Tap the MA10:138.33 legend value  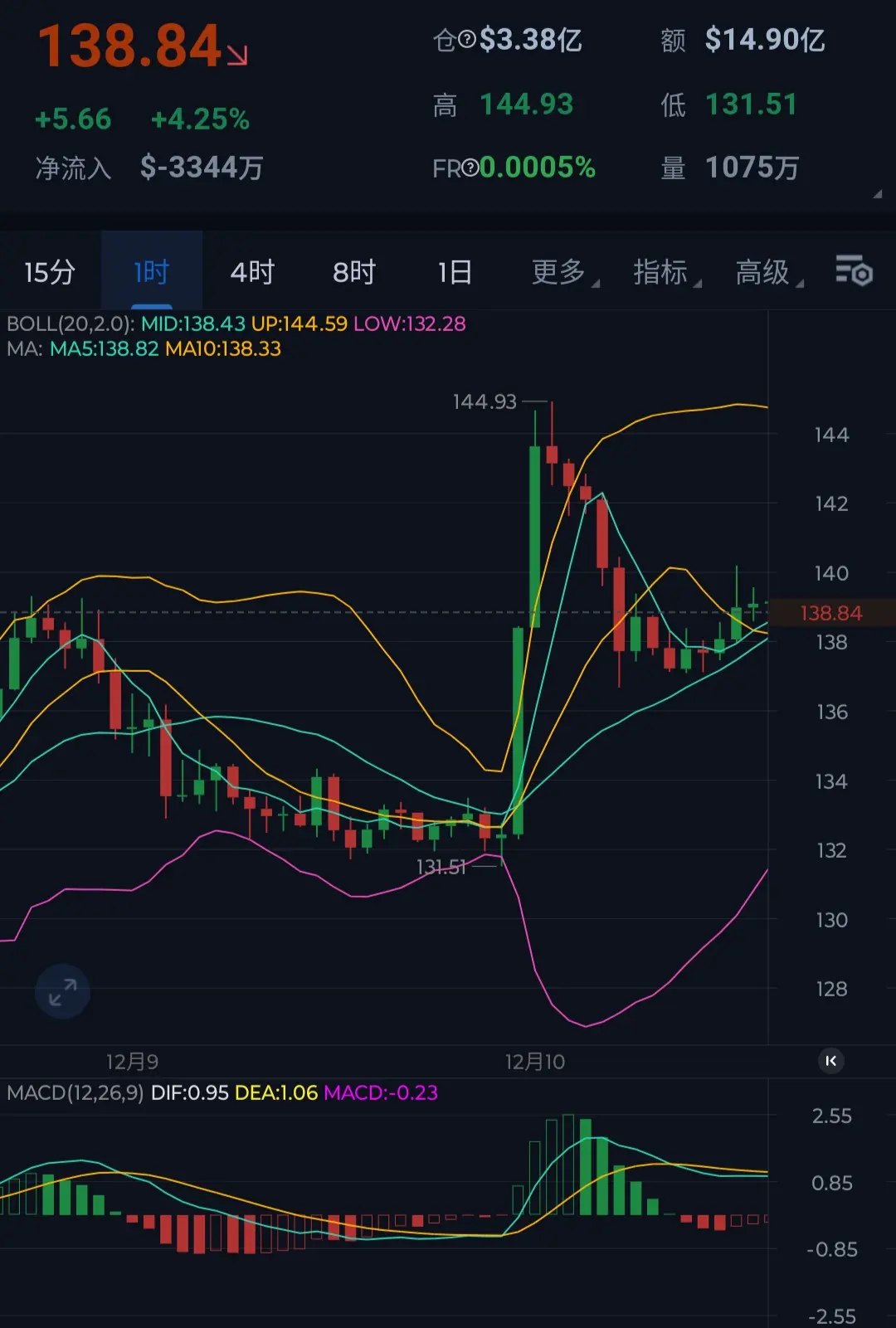223,348
